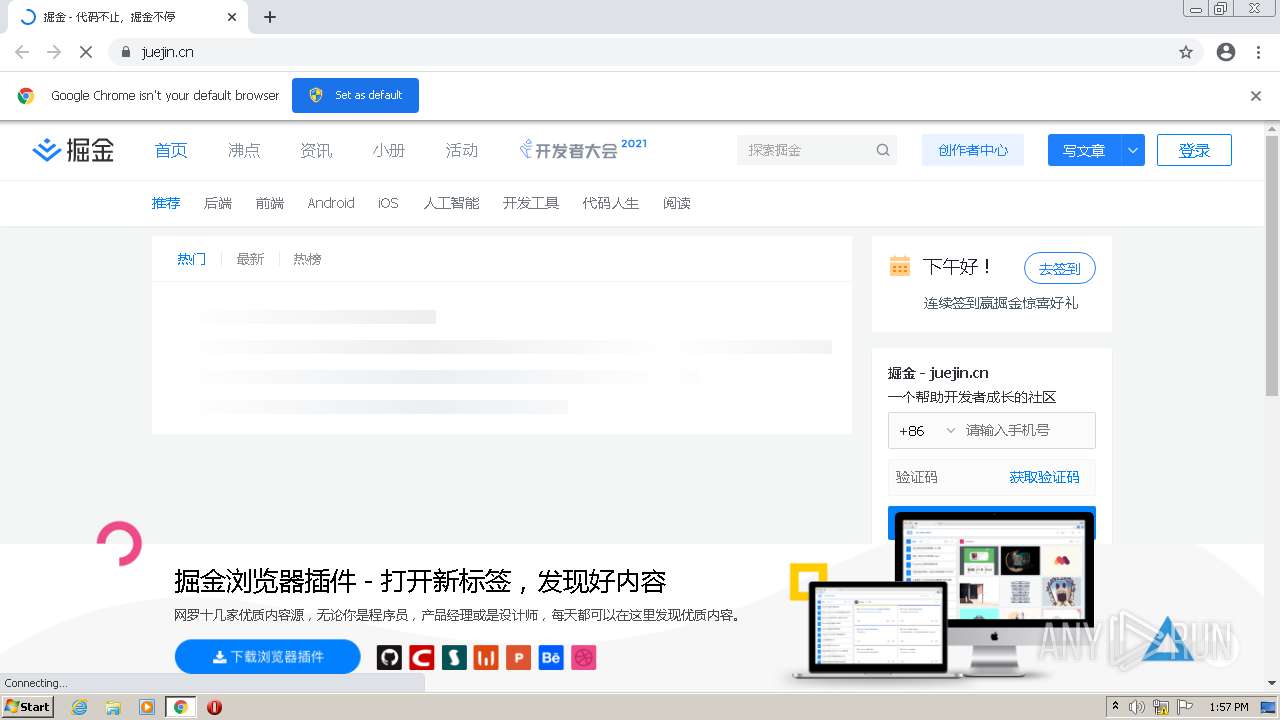This screenshot has width=1280, height=720.
Task: Click the calendar check-in icon
Action: (900, 266)
